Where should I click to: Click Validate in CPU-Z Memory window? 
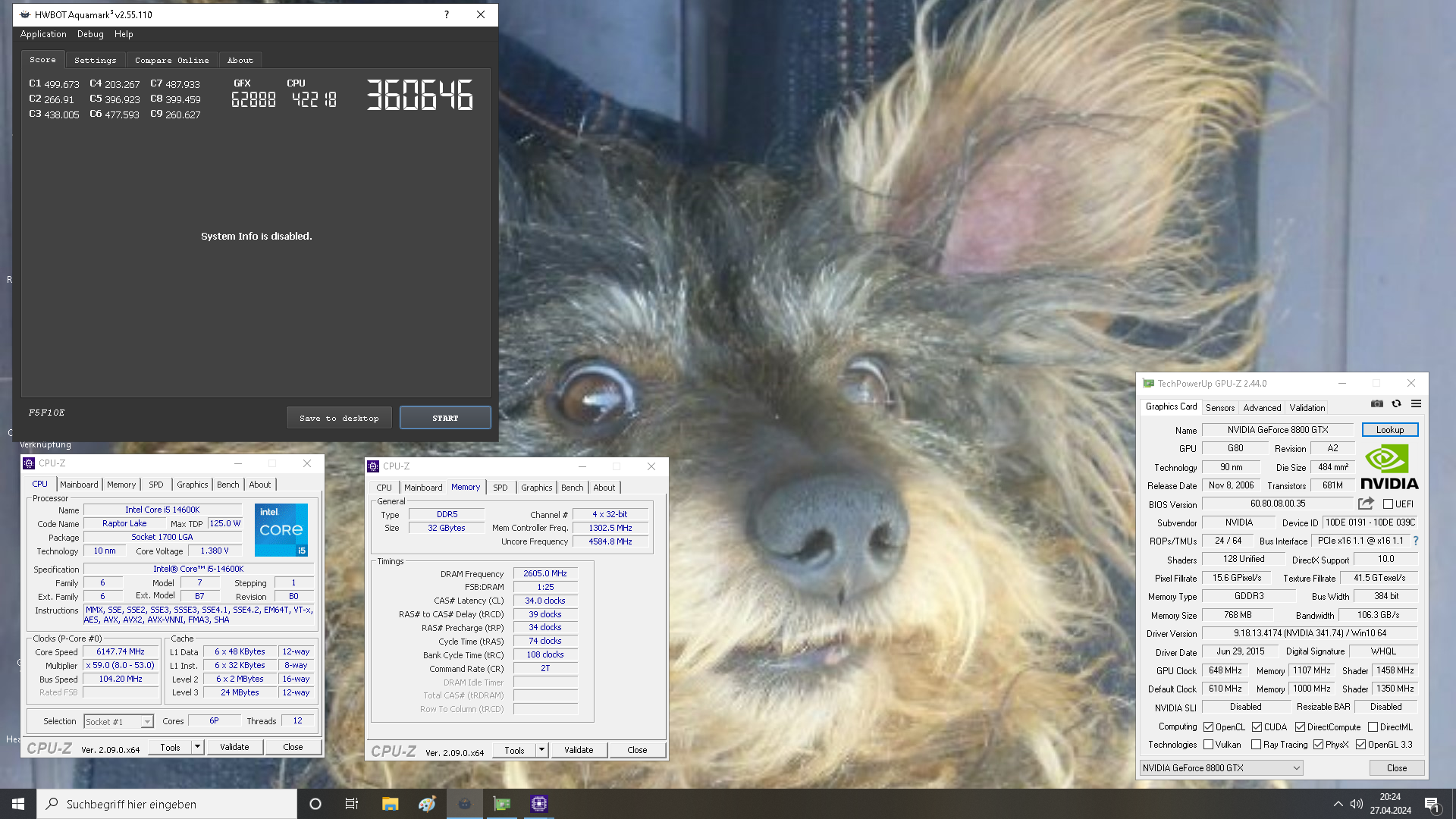pos(579,750)
